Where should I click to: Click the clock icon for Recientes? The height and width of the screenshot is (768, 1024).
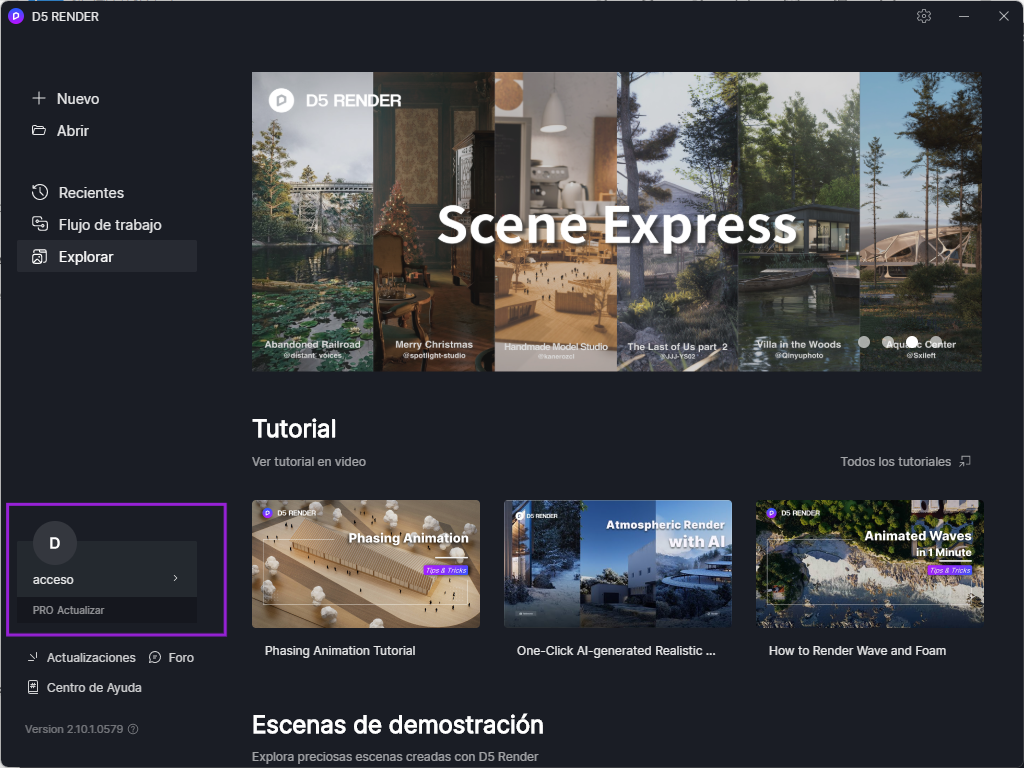40,192
